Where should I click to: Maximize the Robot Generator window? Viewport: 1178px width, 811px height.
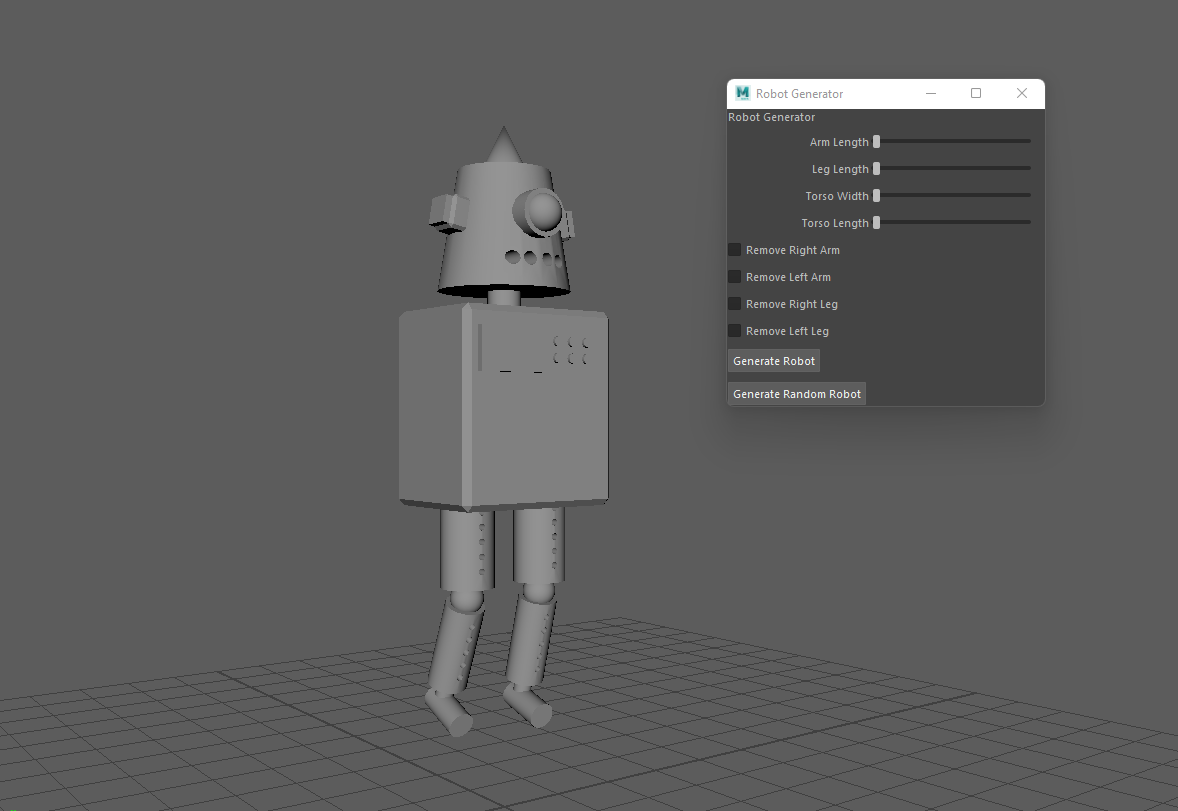coord(976,93)
